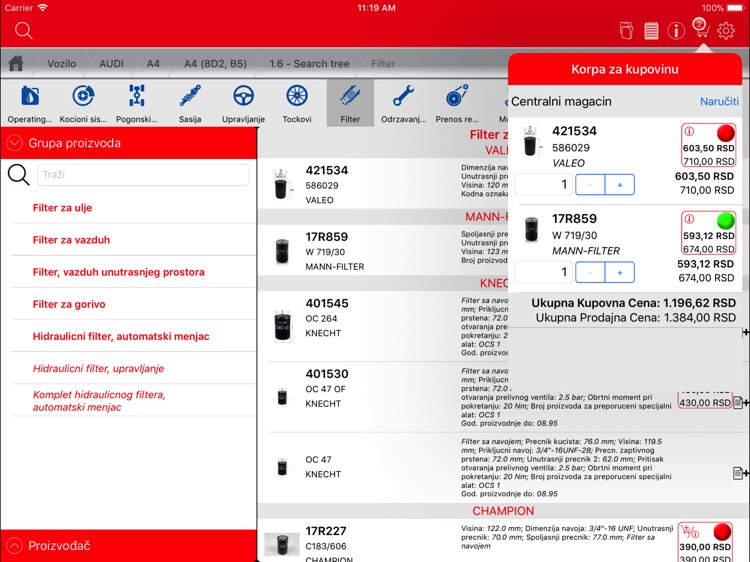Select Ukupna Kupovna Cena total text

634,303
